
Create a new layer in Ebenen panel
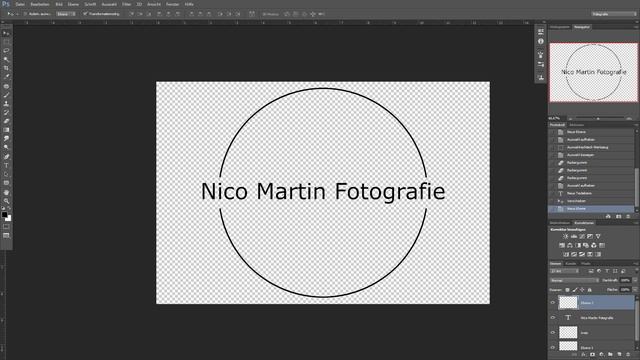click(619, 355)
